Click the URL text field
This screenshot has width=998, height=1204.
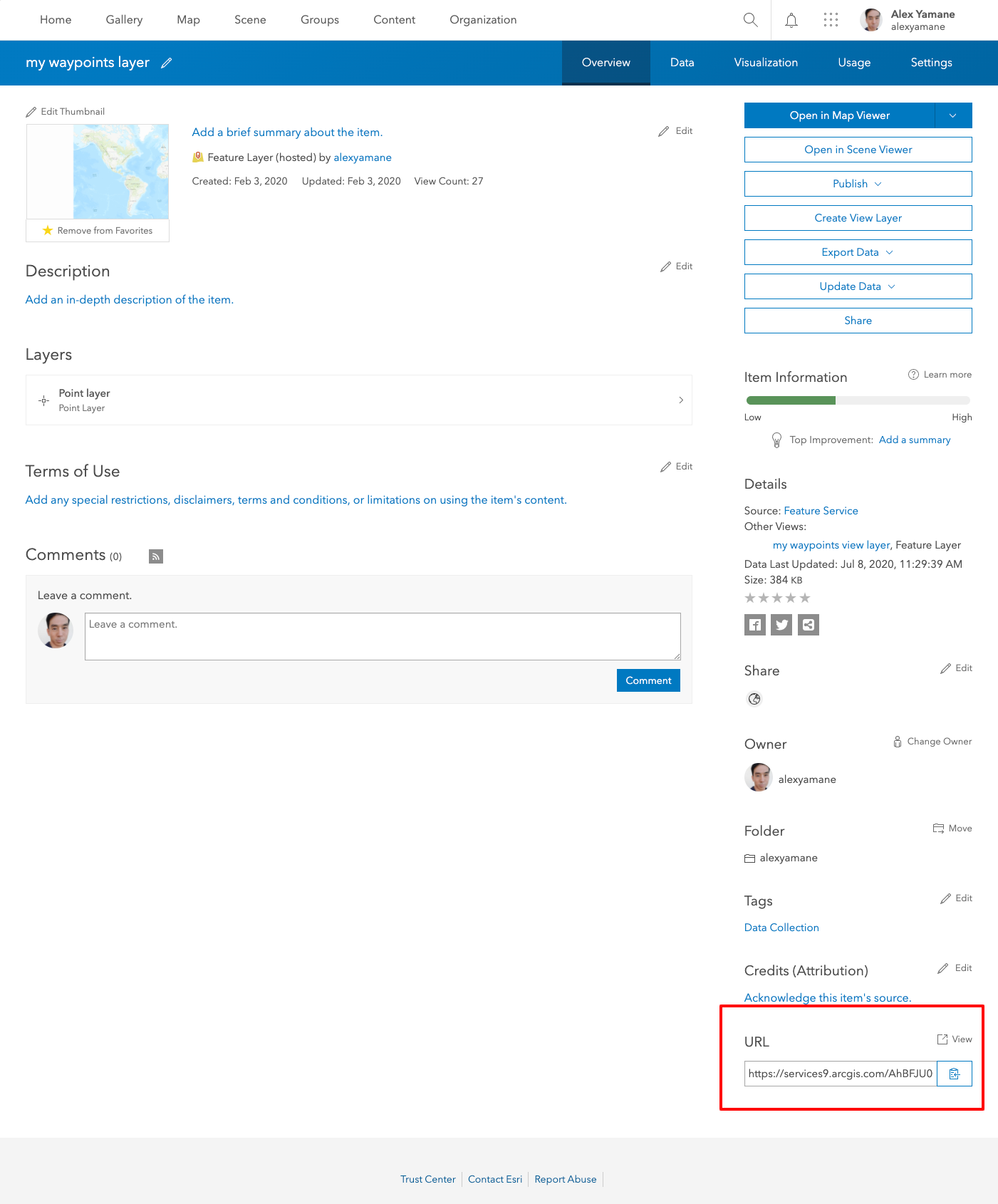click(841, 1074)
